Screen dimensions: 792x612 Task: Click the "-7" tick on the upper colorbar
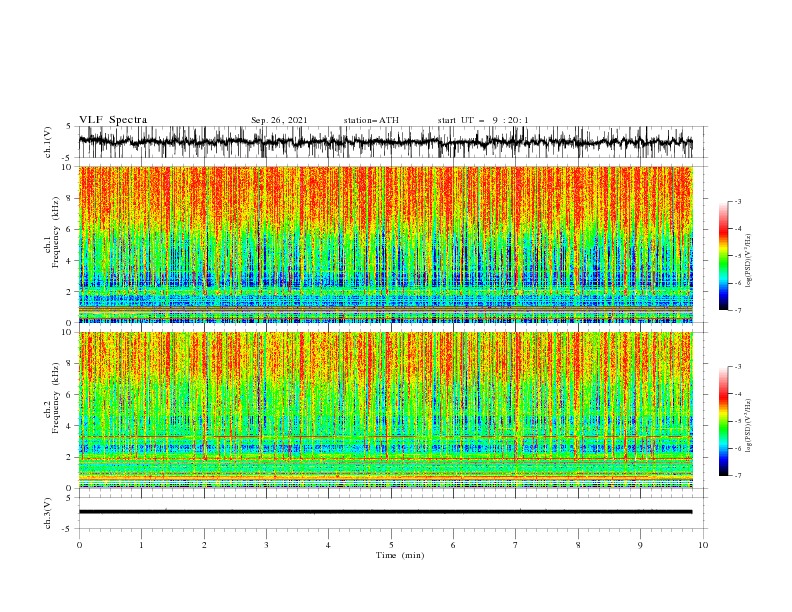[x=737, y=310]
